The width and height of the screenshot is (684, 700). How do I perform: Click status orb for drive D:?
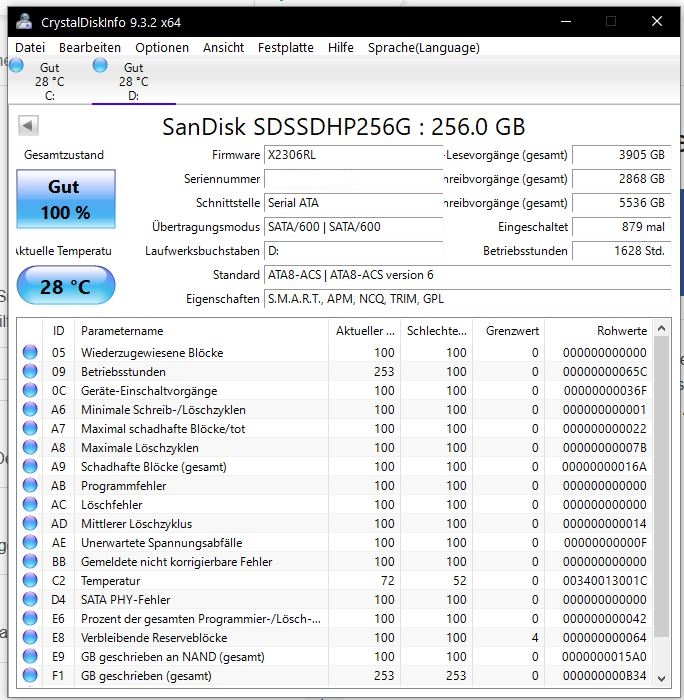(100, 65)
